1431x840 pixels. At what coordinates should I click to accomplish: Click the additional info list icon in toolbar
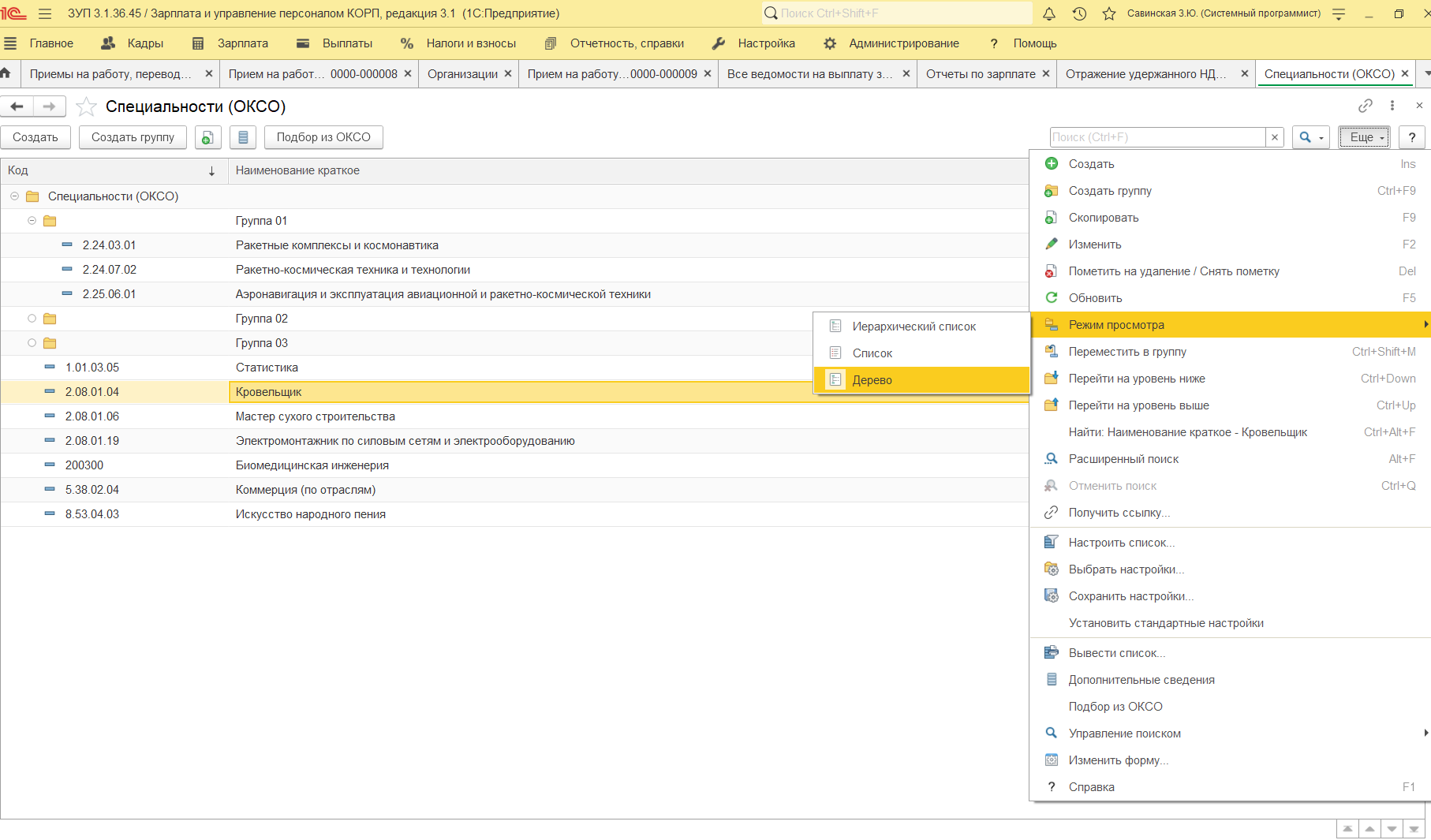point(243,137)
